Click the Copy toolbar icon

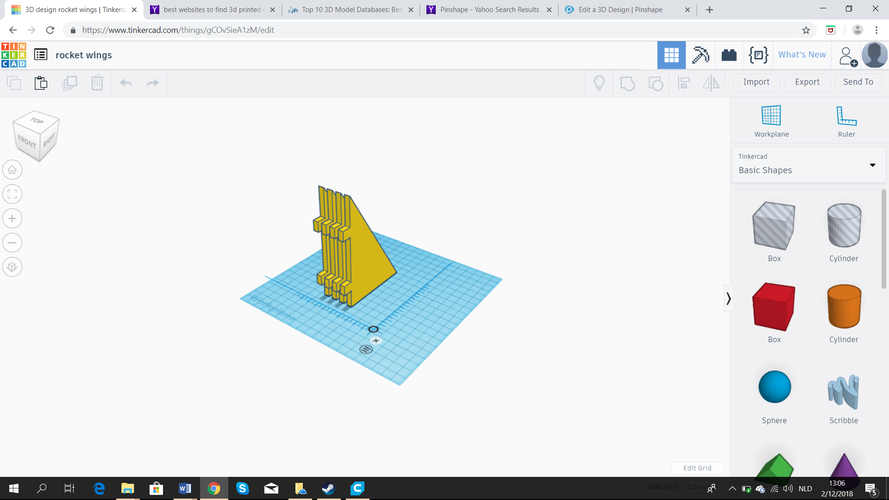point(14,83)
